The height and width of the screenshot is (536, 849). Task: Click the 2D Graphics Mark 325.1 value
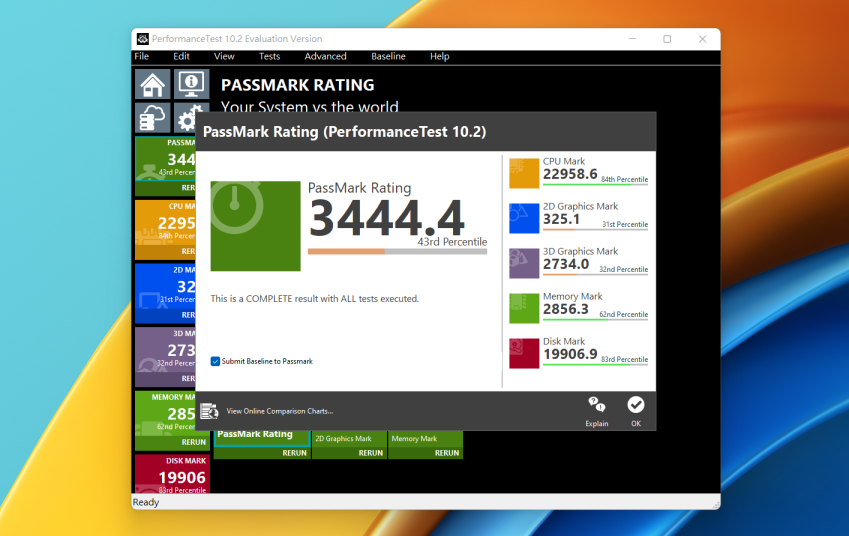pos(561,219)
